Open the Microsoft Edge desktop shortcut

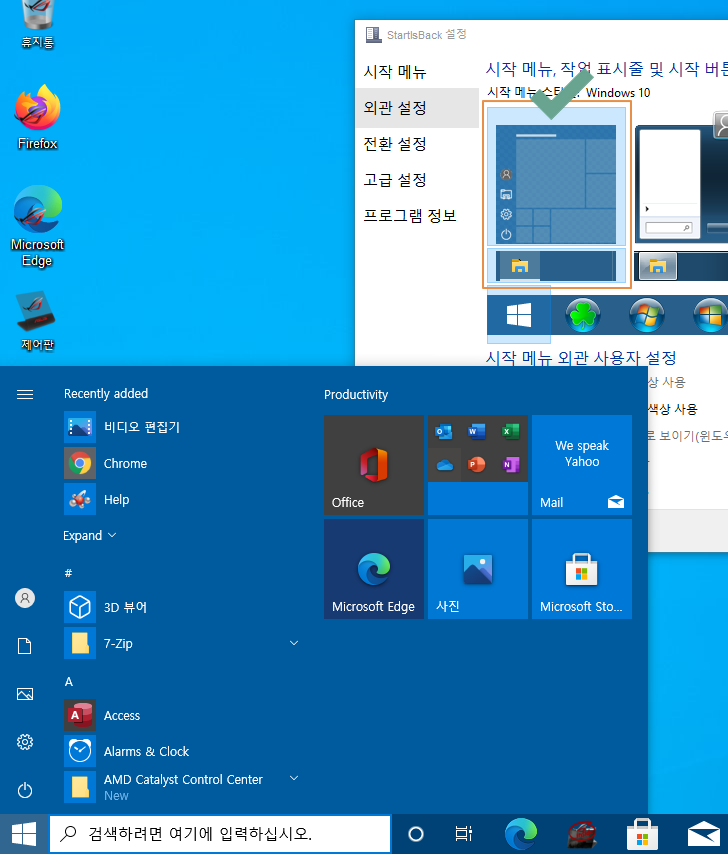tap(37, 225)
